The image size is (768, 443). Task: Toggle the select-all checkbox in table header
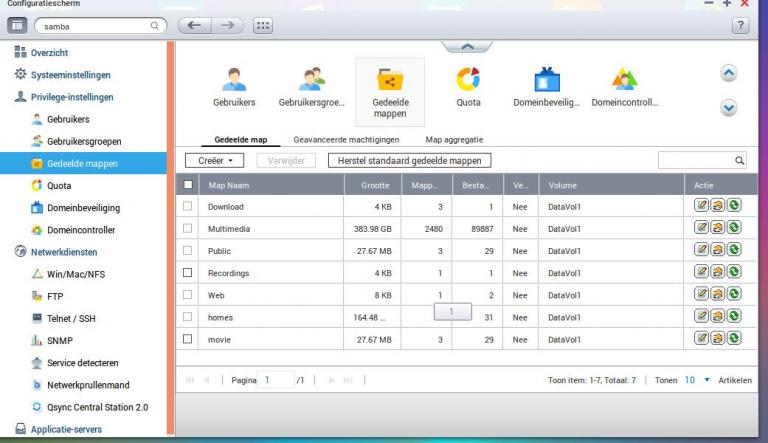pos(187,185)
